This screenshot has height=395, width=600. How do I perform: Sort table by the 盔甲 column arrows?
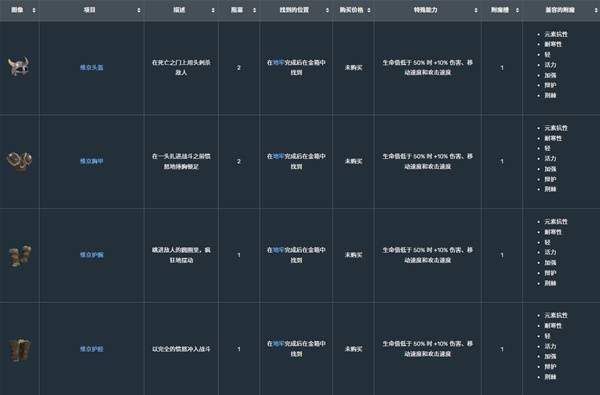point(254,10)
